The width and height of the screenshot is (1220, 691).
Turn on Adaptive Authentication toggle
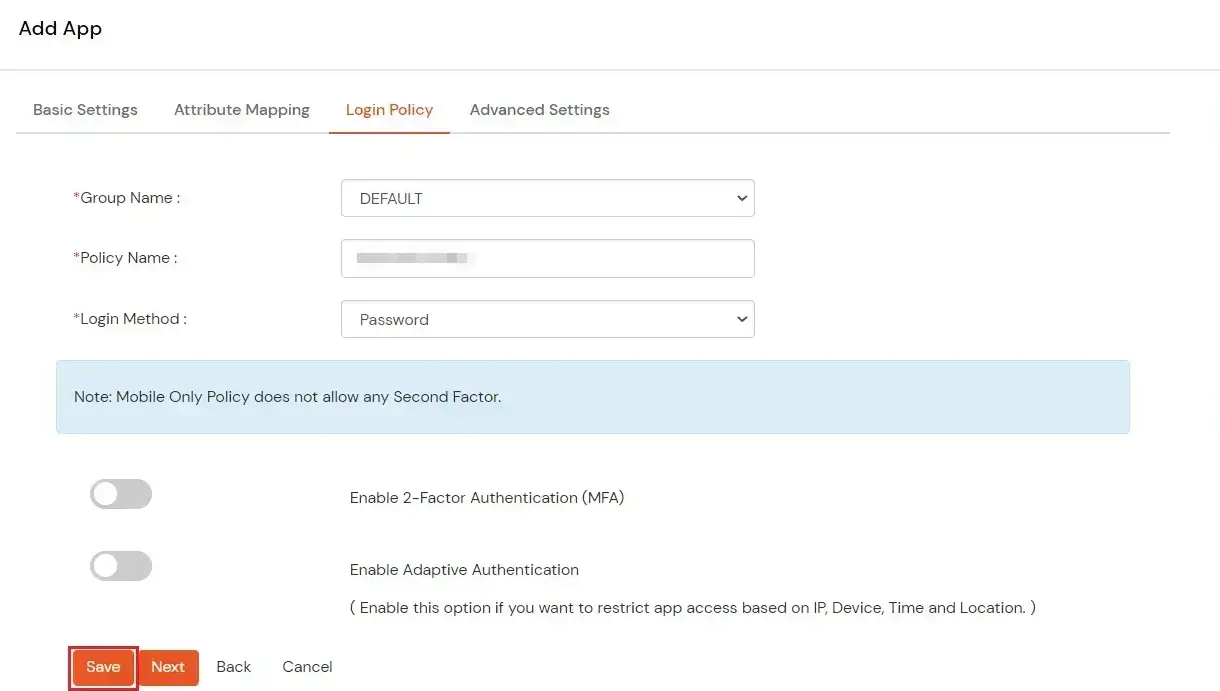pyautogui.click(x=121, y=566)
